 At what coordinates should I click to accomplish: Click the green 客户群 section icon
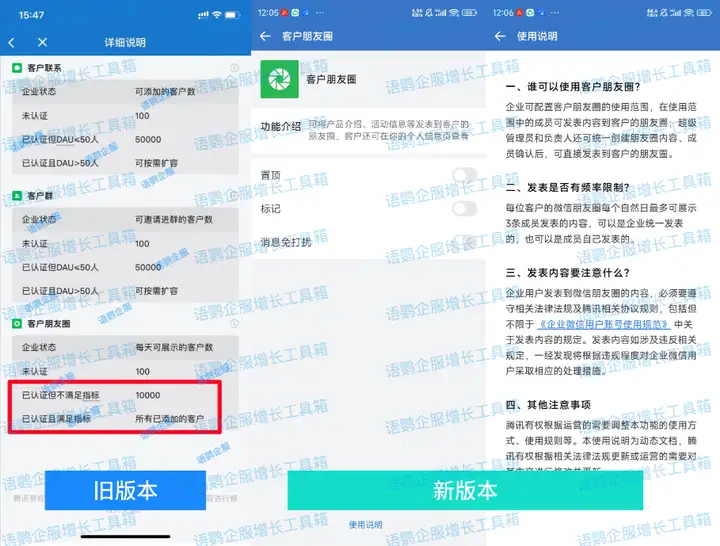[18, 196]
